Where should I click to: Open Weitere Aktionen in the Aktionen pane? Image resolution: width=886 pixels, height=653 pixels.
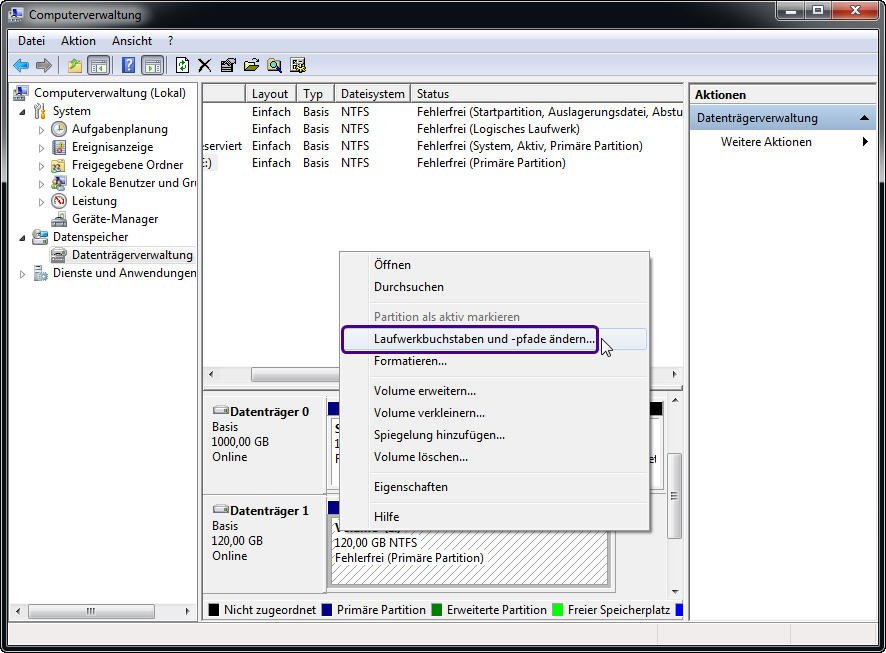(782, 142)
